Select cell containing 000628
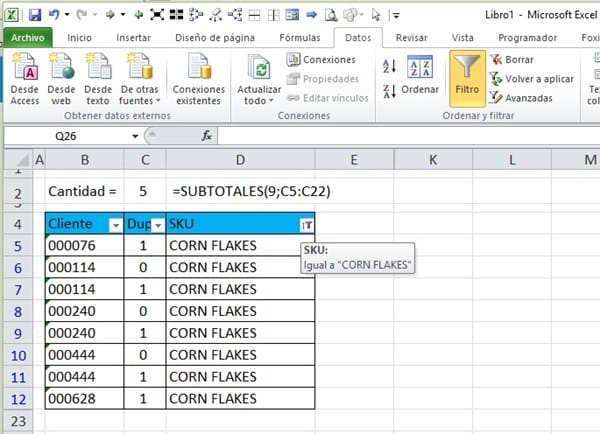Viewport: 600px width, 434px height. [x=84, y=399]
